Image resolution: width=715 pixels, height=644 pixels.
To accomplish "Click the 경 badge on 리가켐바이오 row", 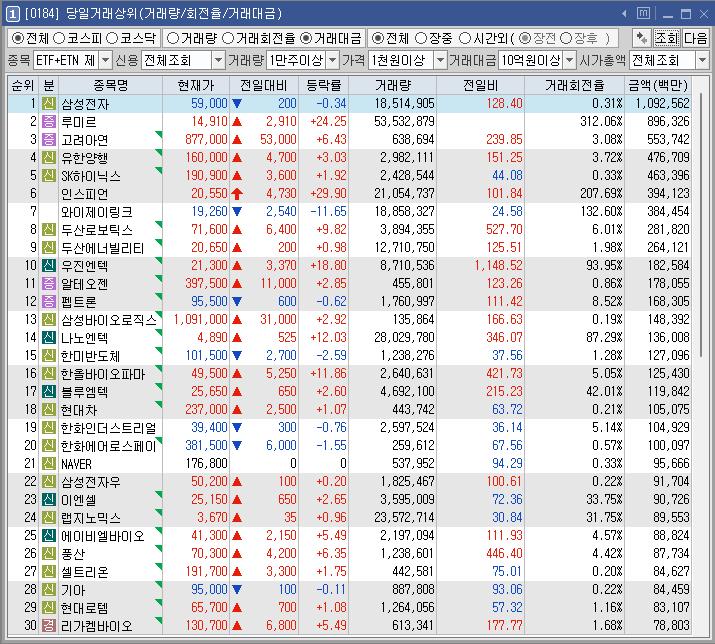I will point(48,625).
